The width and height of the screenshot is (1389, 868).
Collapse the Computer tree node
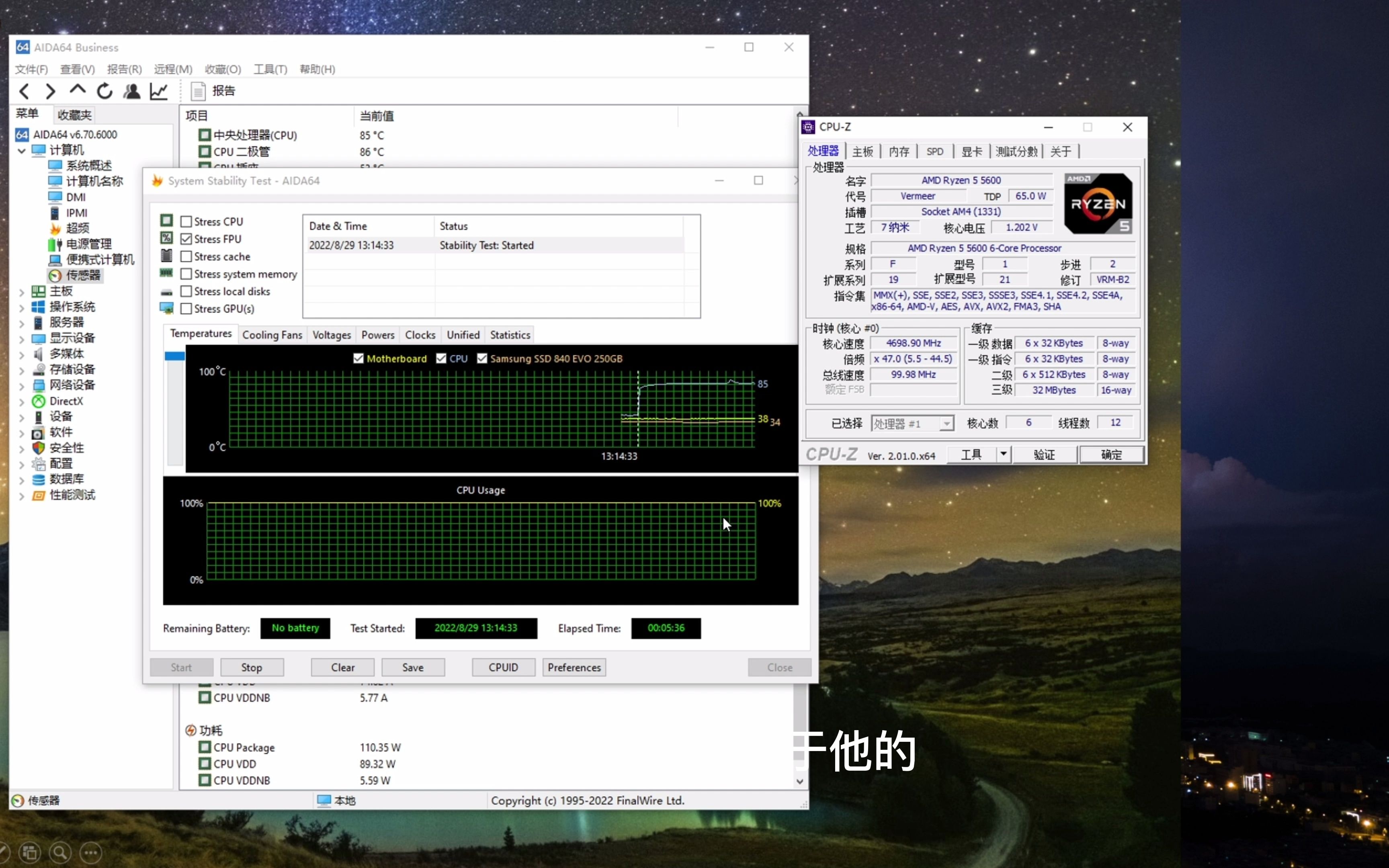click(21, 151)
